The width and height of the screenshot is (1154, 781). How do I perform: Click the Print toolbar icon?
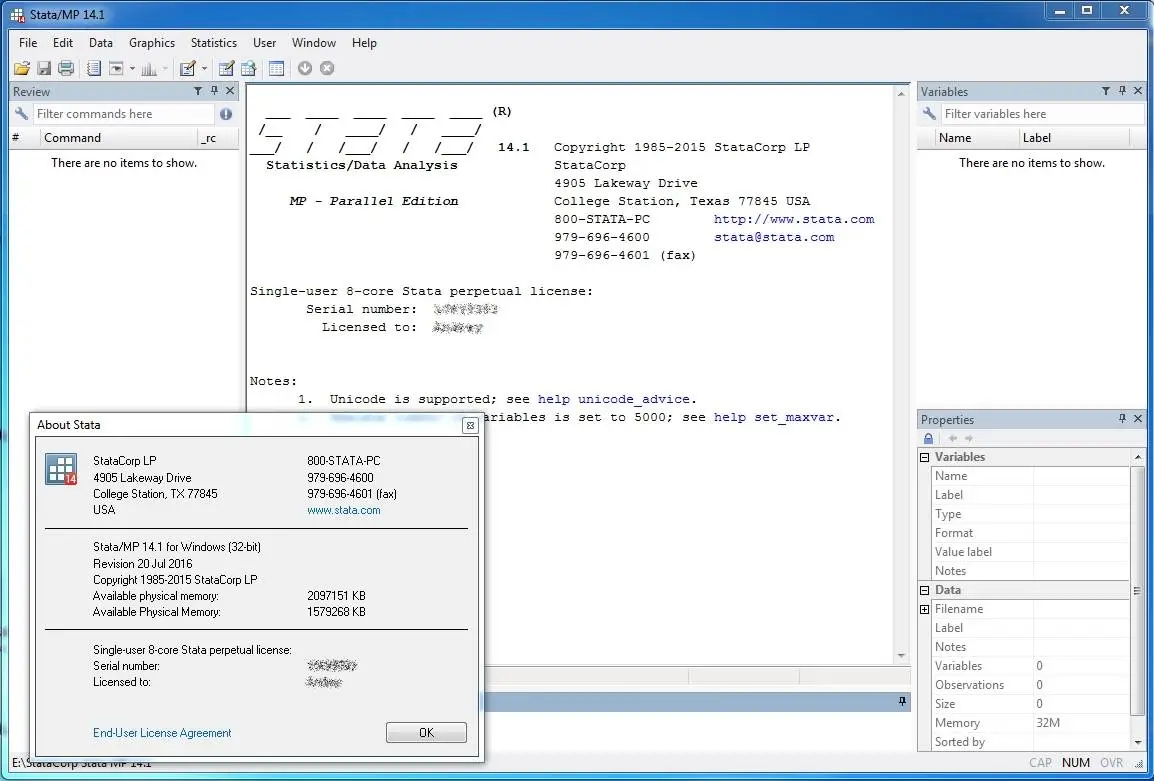[x=66, y=68]
